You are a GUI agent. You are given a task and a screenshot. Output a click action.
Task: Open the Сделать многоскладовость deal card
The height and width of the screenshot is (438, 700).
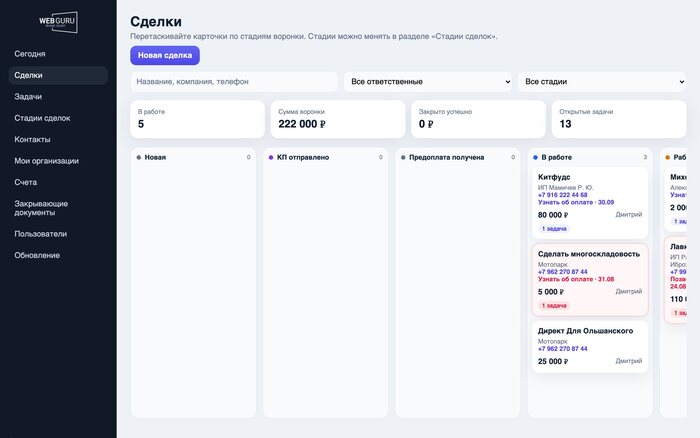pos(590,279)
